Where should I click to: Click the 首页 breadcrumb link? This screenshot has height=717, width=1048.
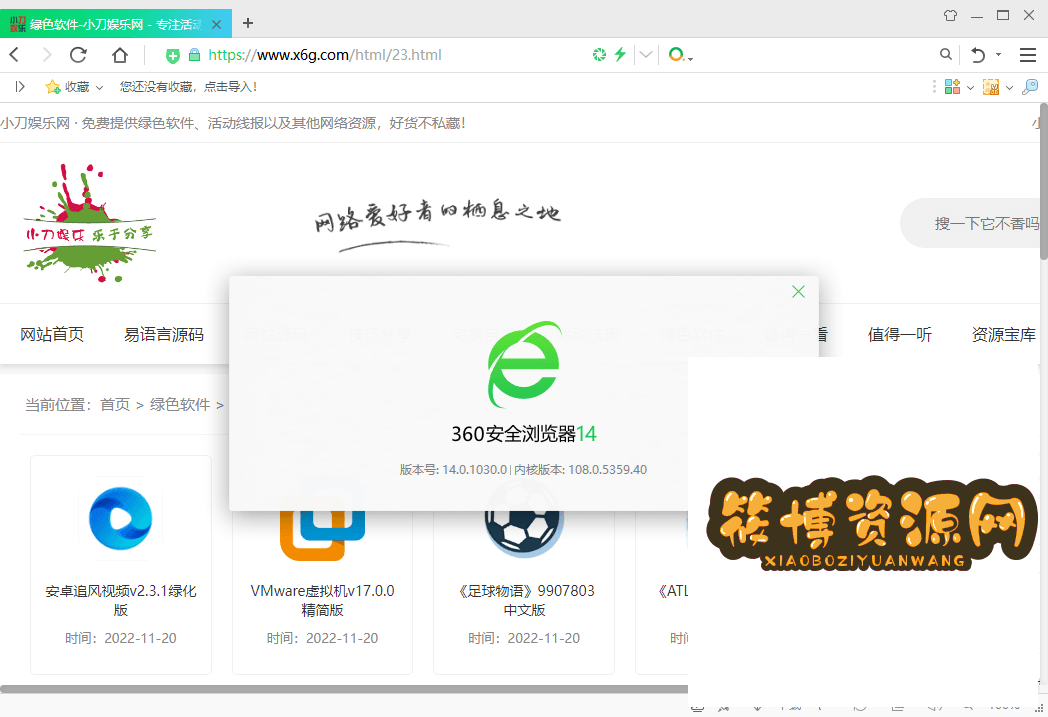pos(115,404)
